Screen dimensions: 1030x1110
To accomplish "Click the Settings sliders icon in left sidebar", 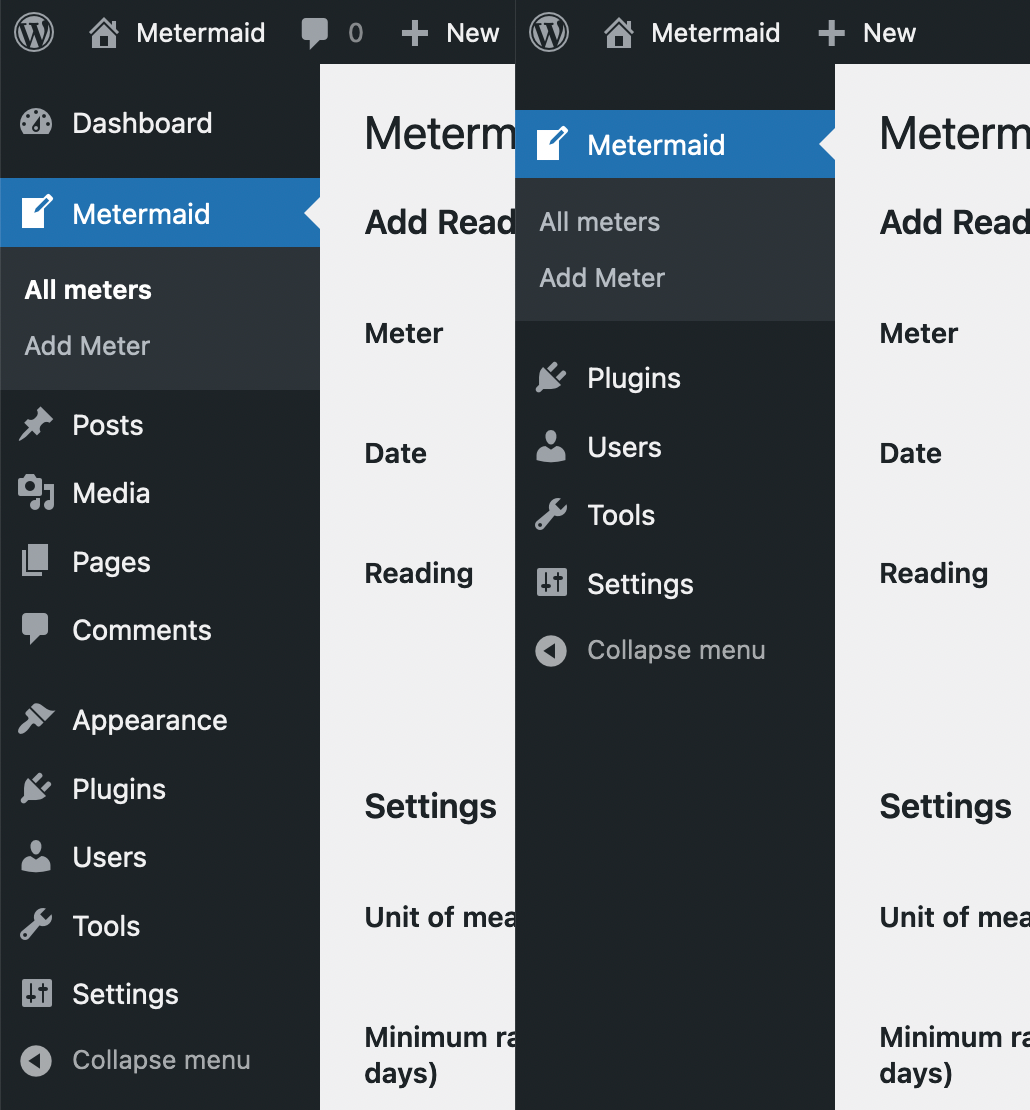I will point(37,993).
